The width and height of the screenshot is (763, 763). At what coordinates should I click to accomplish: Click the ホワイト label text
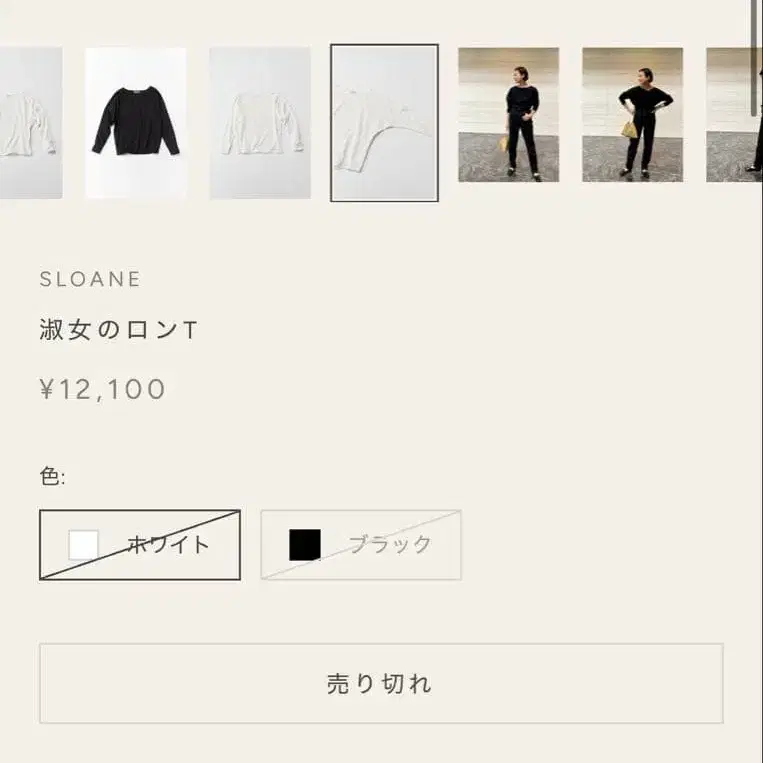pos(168,545)
